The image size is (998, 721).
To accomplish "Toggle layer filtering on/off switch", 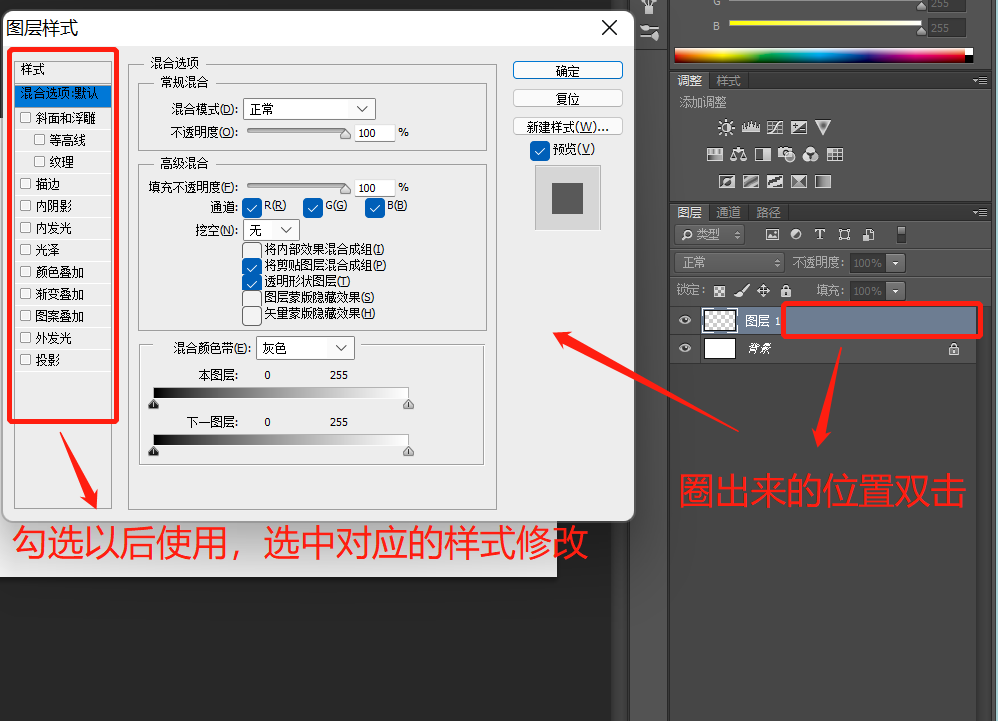I will tap(901, 234).
